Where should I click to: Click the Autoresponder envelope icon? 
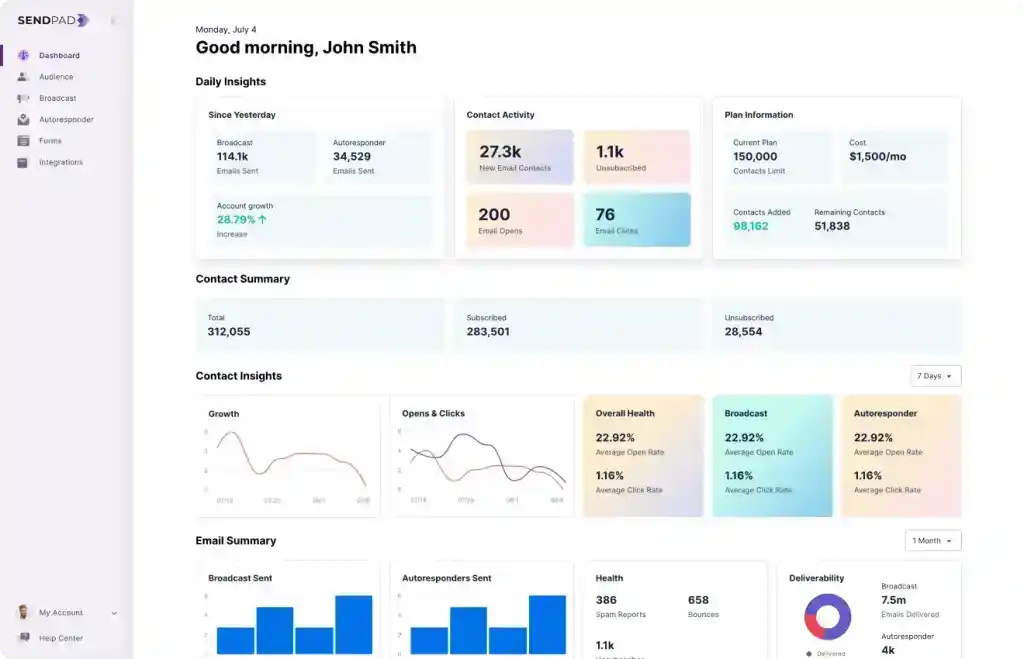point(23,120)
